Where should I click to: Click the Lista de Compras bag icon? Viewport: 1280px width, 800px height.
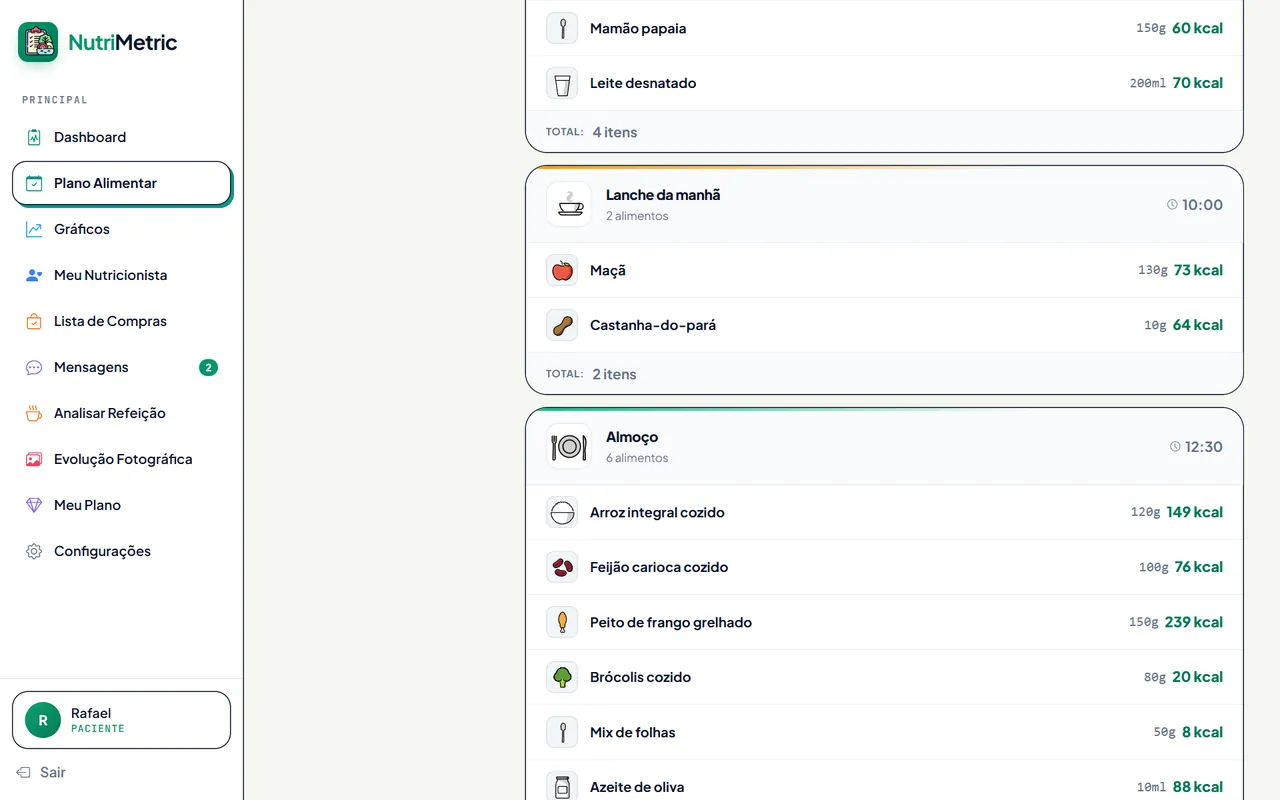click(34, 321)
